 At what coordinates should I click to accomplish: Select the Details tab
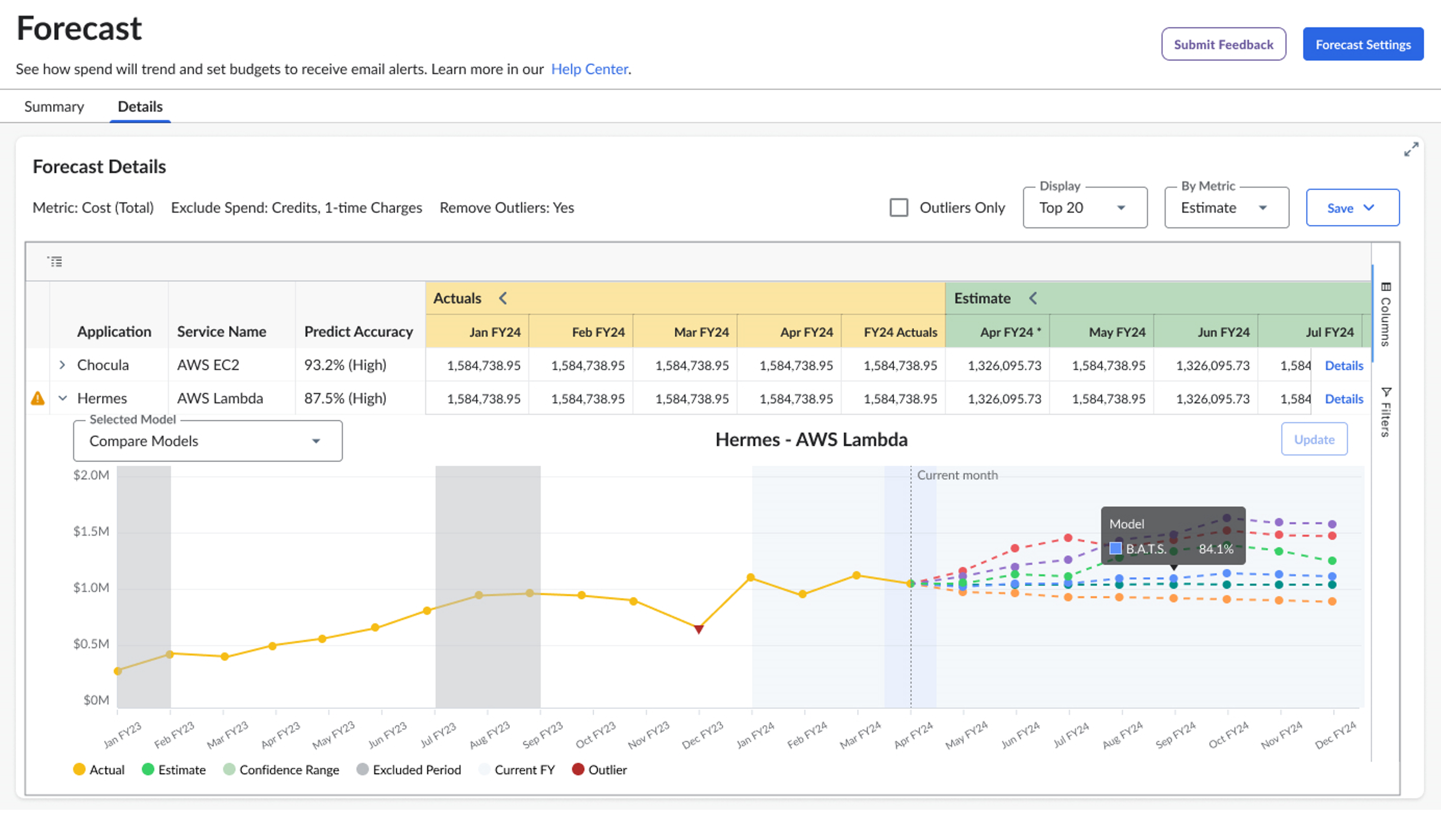(140, 106)
